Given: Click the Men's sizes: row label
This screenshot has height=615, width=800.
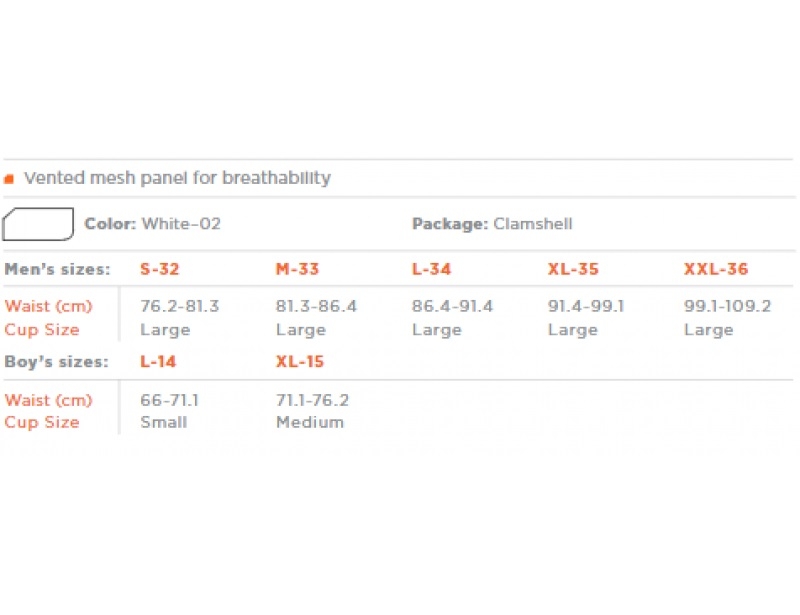Looking at the screenshot, I should point(58,269).
